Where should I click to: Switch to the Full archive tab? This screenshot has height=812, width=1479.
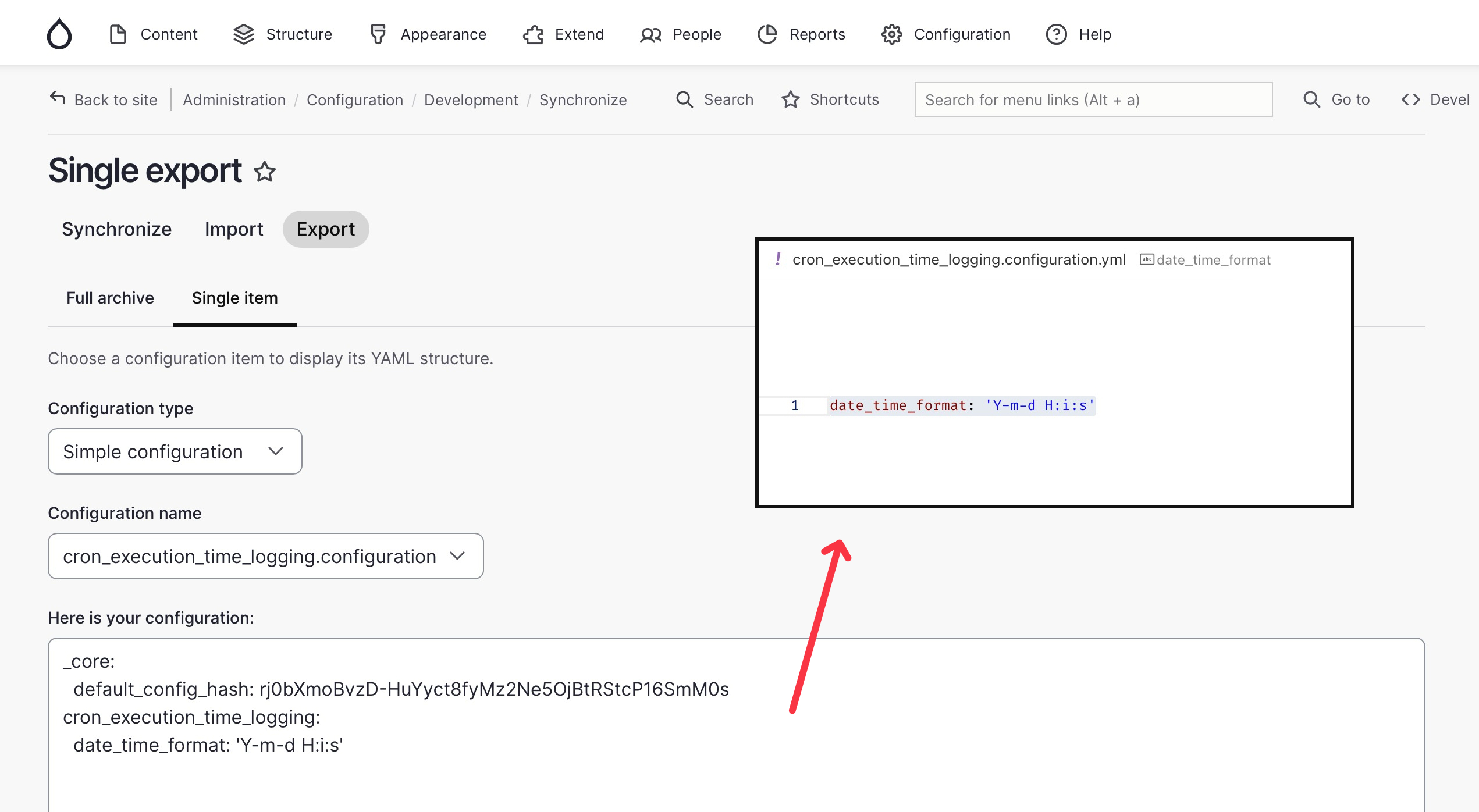[110, 298]
